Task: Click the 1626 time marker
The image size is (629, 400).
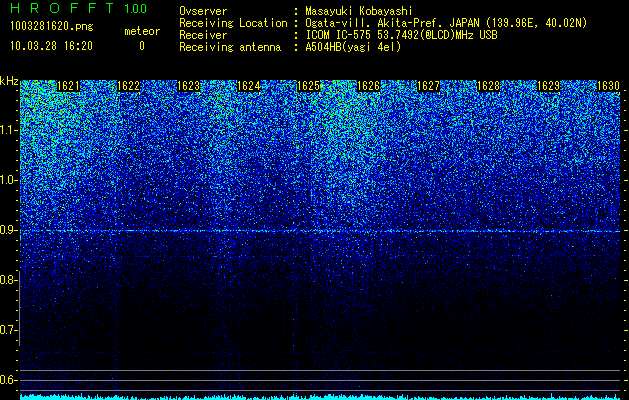Action: [x=369, y=86]
